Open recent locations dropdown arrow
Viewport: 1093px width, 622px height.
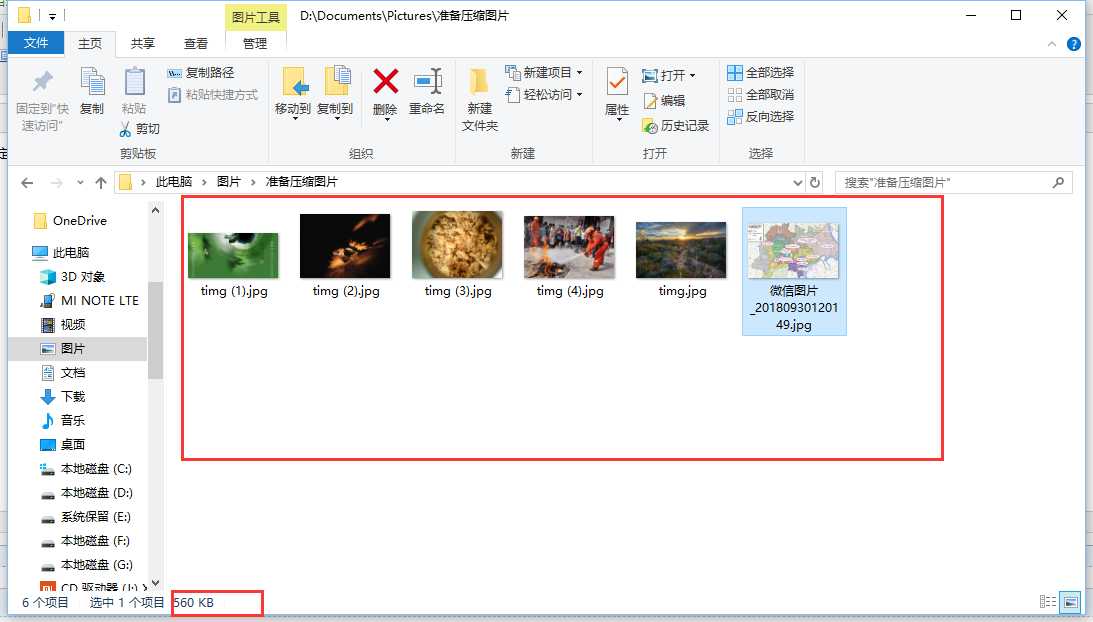(x=80, y=183)
